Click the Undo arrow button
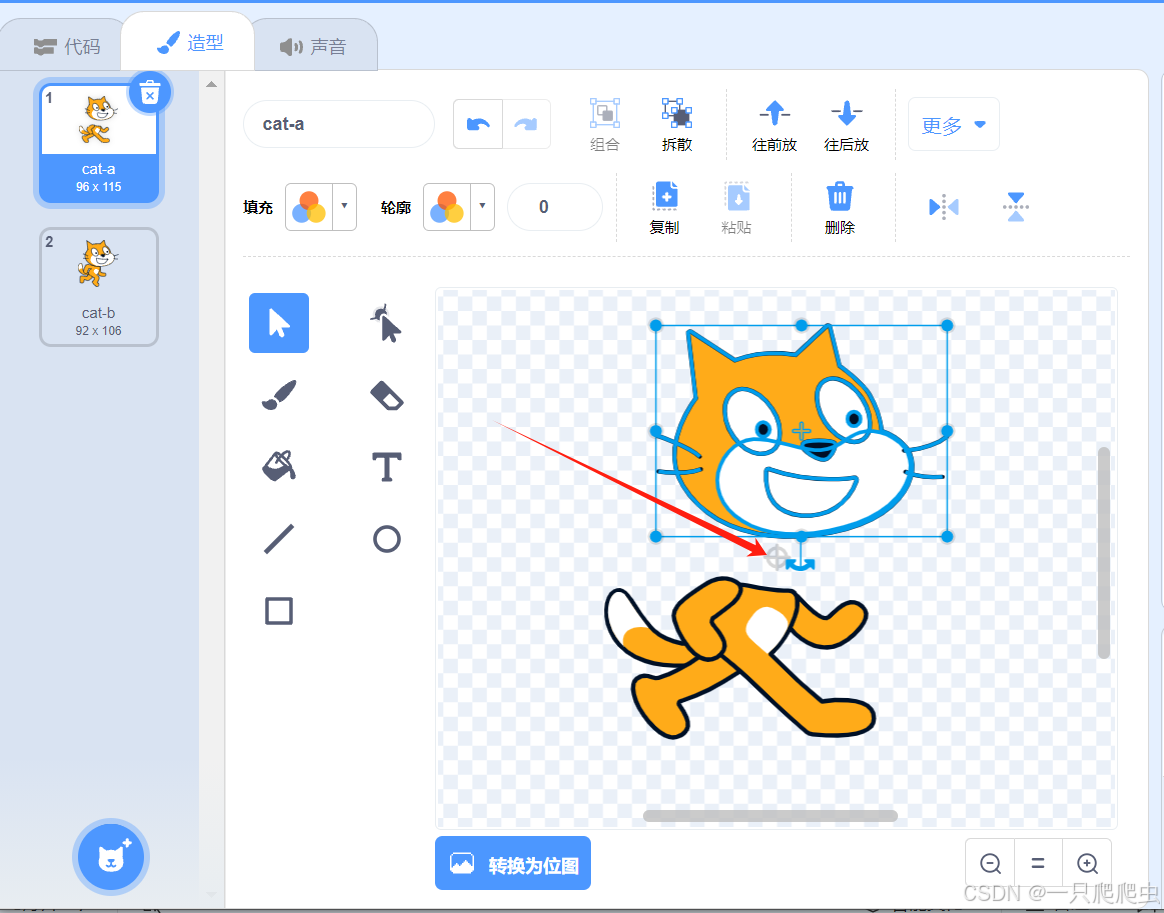Image resolution: width=1164 pixels, height=913 pixels. click(x=478, y=124)
